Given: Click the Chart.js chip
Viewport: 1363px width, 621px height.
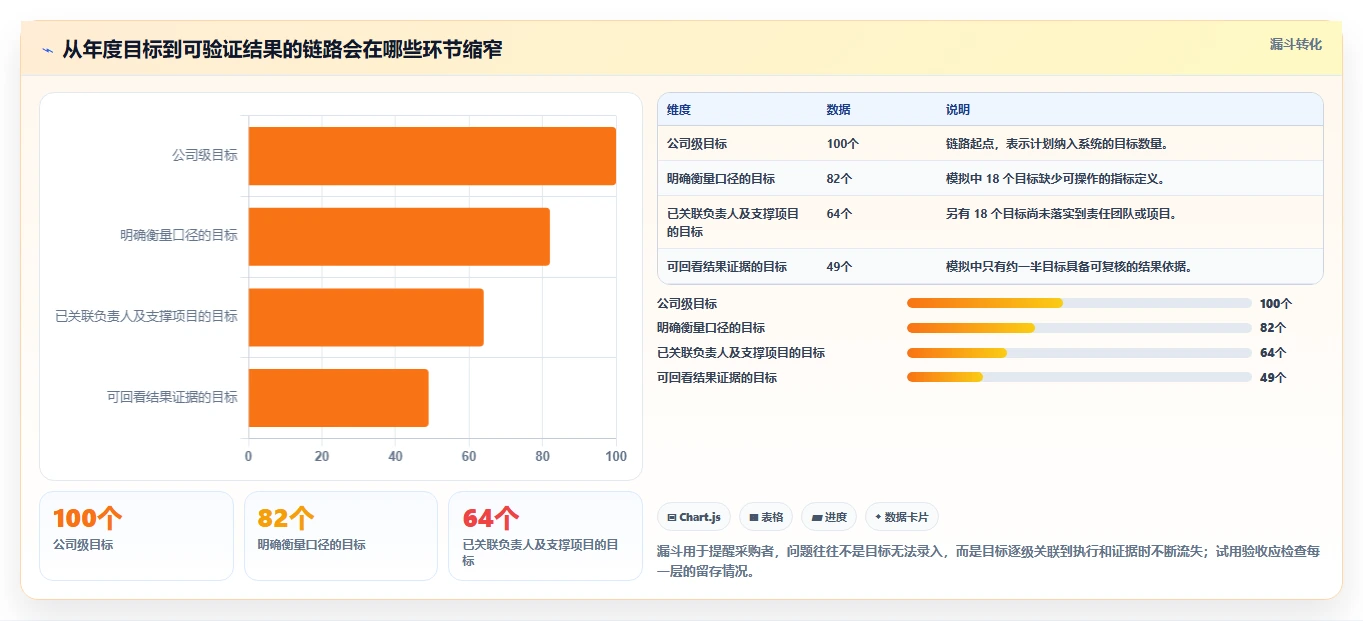Looking at the screenshot, I should (x=693, y=517).
